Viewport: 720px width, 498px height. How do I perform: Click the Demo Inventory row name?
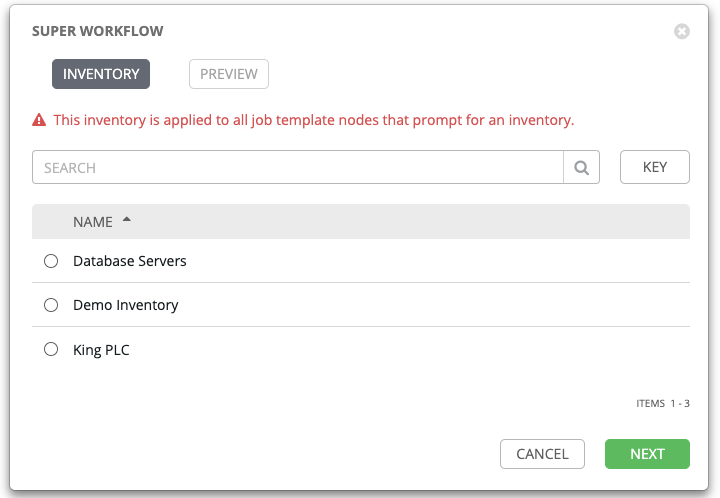126,305
